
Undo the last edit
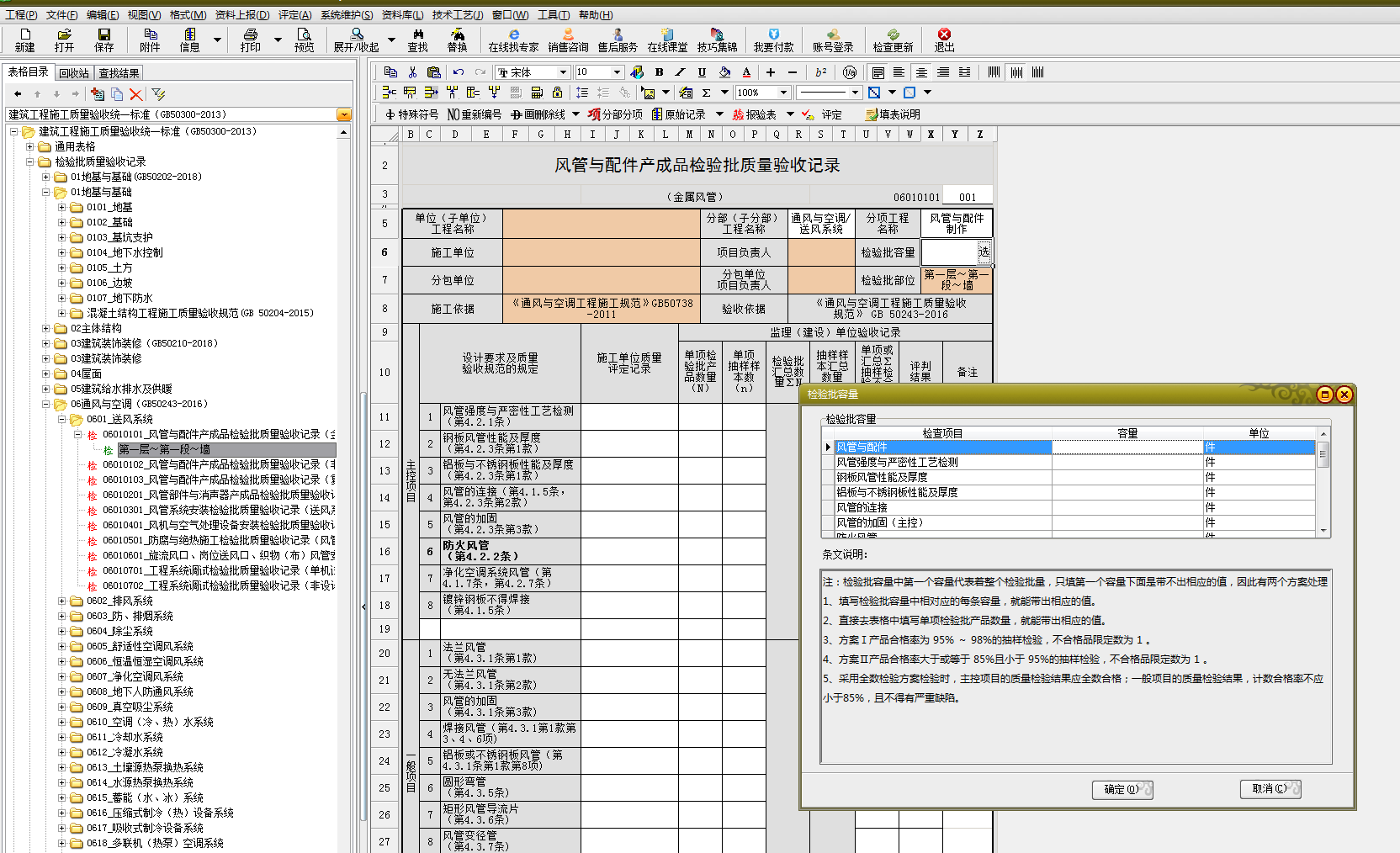coord(459,72)
